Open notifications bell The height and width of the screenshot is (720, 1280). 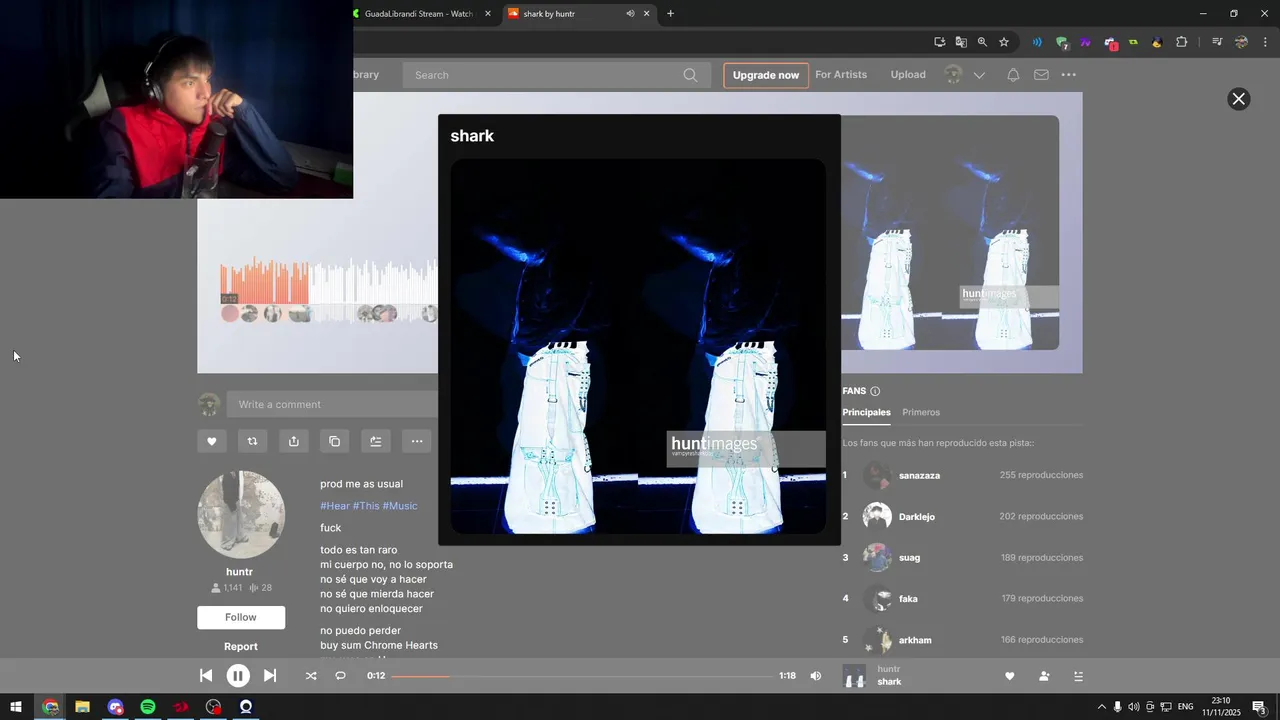(1013, 75)
